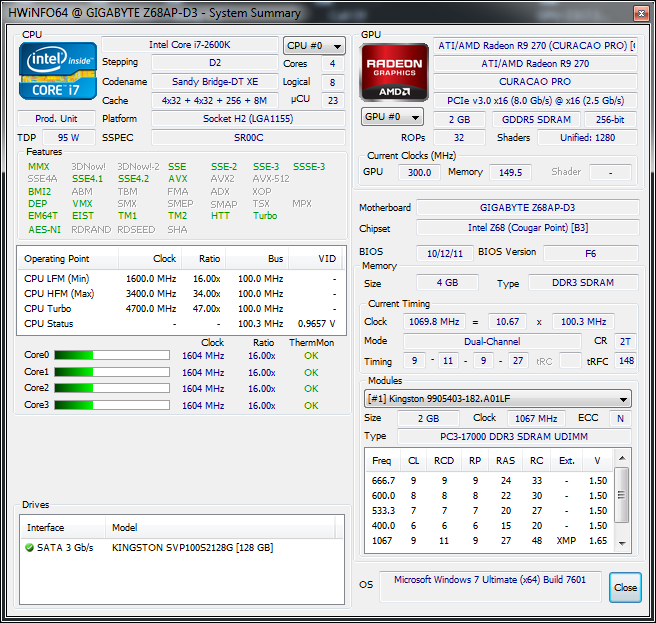Open the GPU #0 selector dropdown

pos(392,117)
